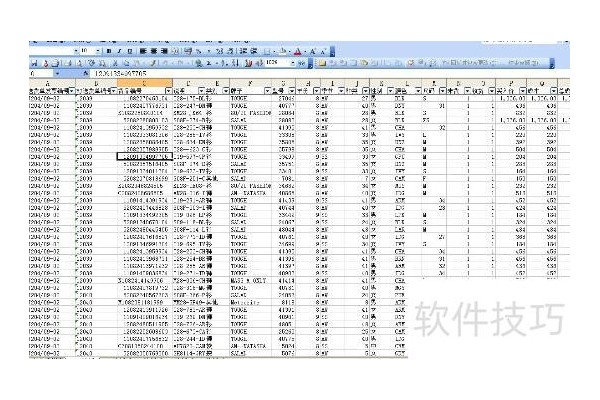
Task: Open the filter dropdown in column Q
Action: (x=554, y=91)
